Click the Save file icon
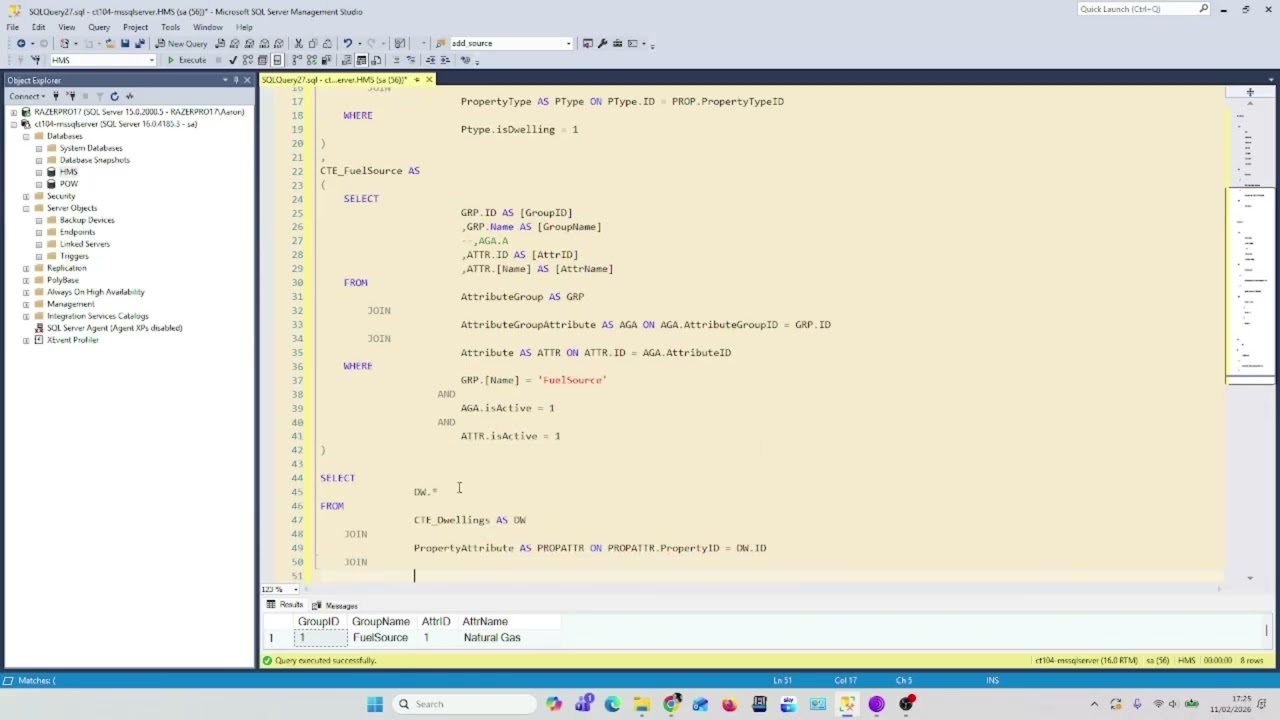The image size is (1280, 720). coord(125,44)
